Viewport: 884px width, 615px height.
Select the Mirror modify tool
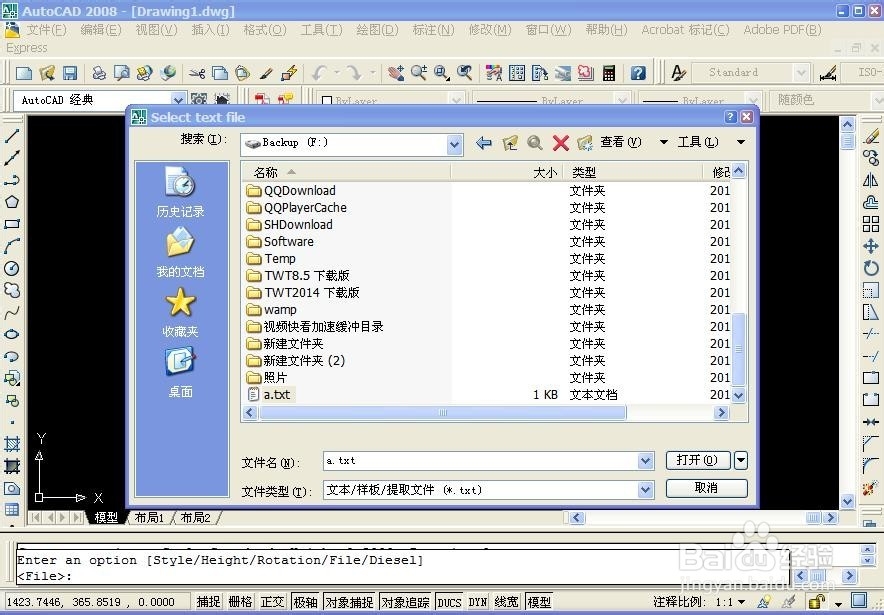(x=870, y=180)
